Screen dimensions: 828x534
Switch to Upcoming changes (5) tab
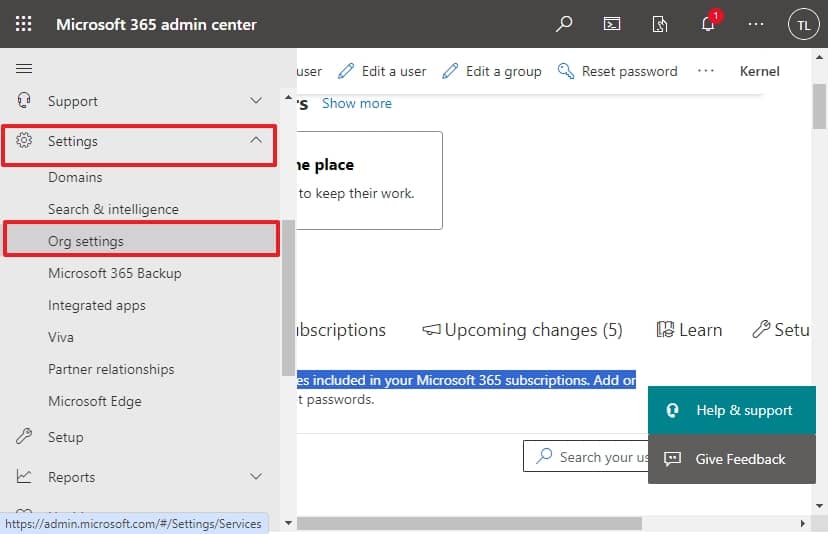coord(522,330)
